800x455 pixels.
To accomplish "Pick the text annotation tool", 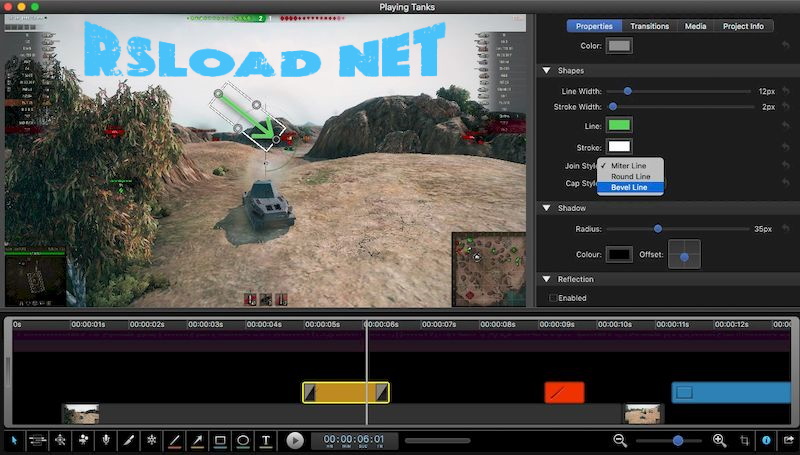I will tap(266, 440).
